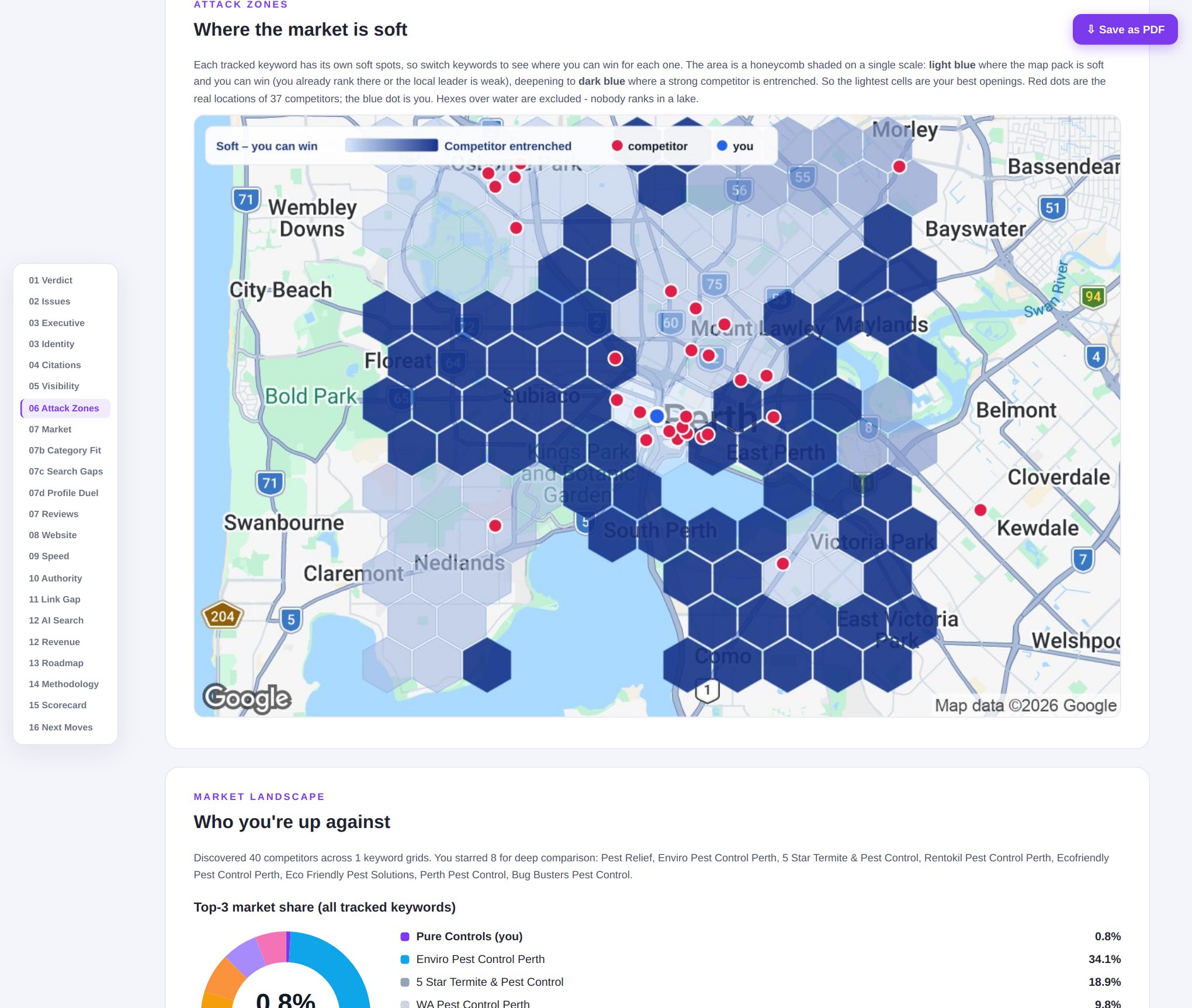The width and height of the screenshot is (1192, 1008).
Task: Click the route 56 shield on the map
Action: 739,190
